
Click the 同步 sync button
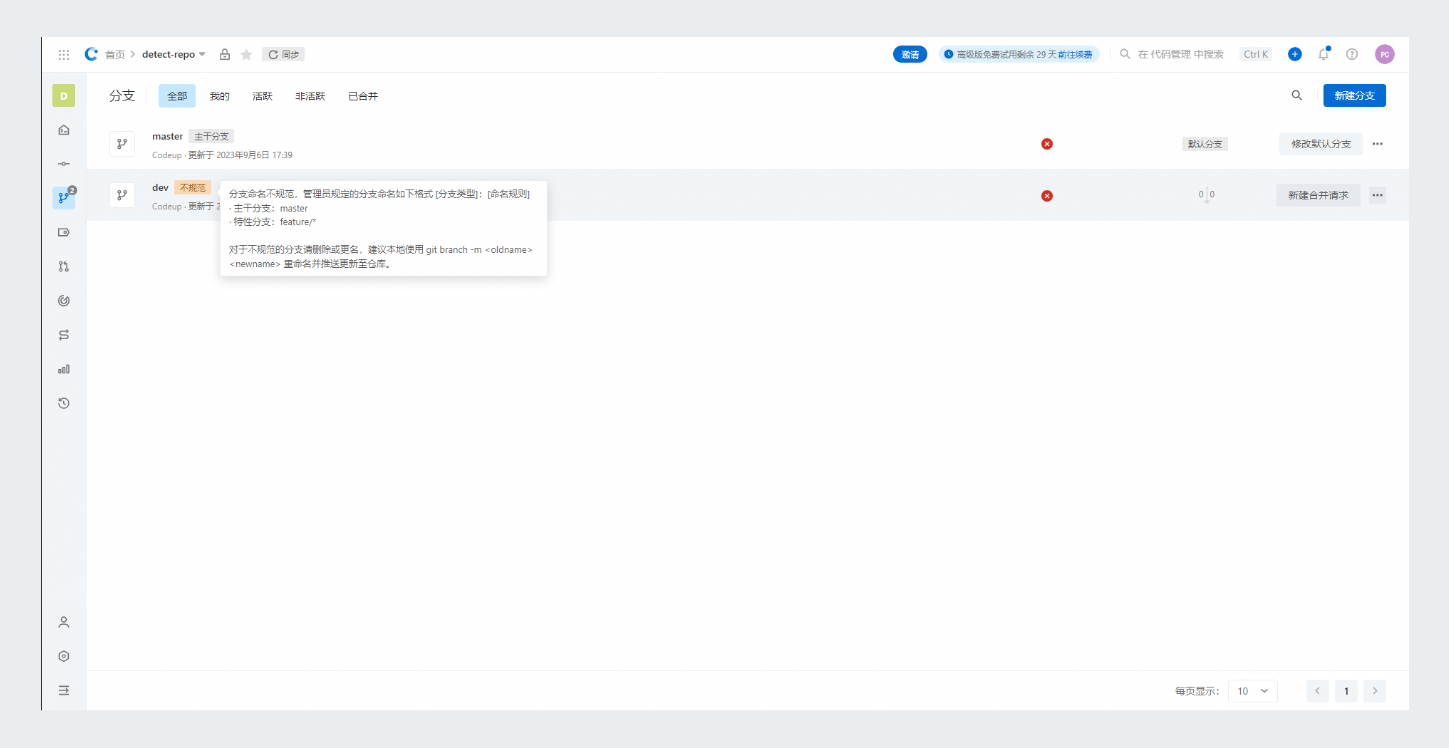coord(283,54)
